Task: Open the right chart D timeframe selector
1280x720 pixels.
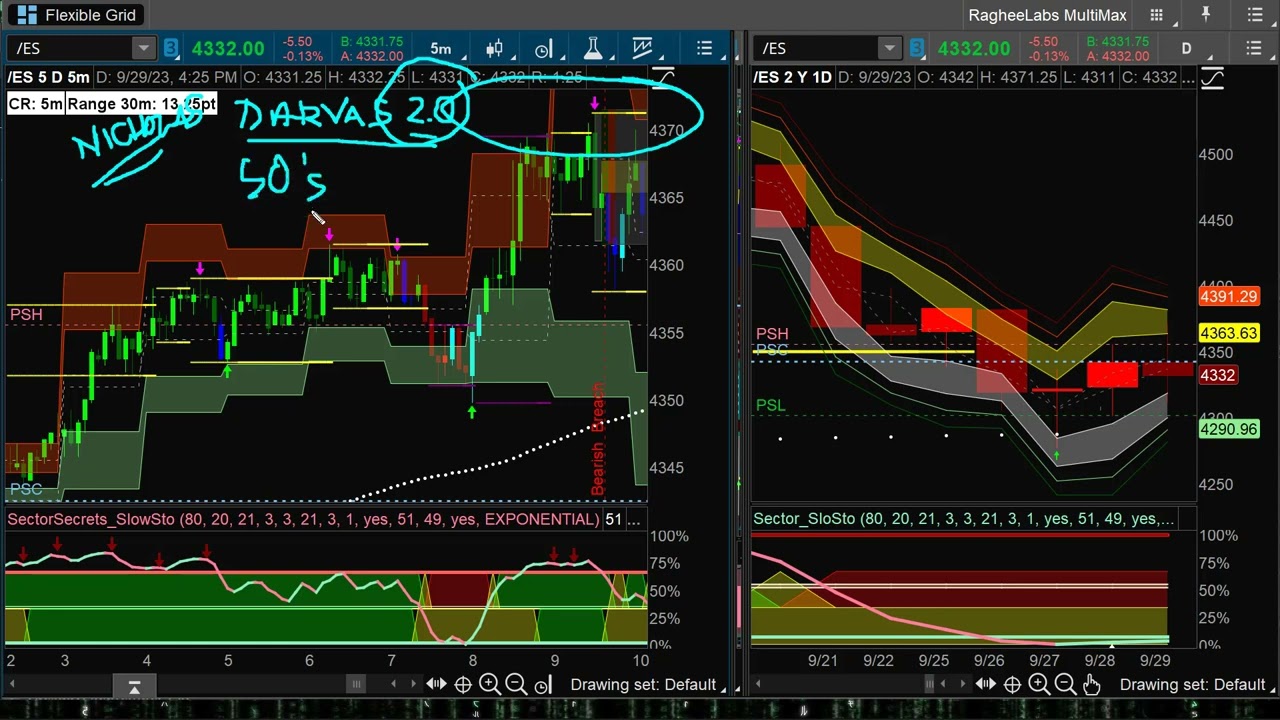Action: pos(1186,48)
